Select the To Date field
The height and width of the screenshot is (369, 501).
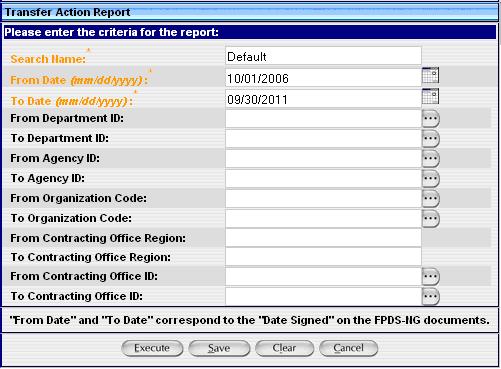[x=323, y=99]
